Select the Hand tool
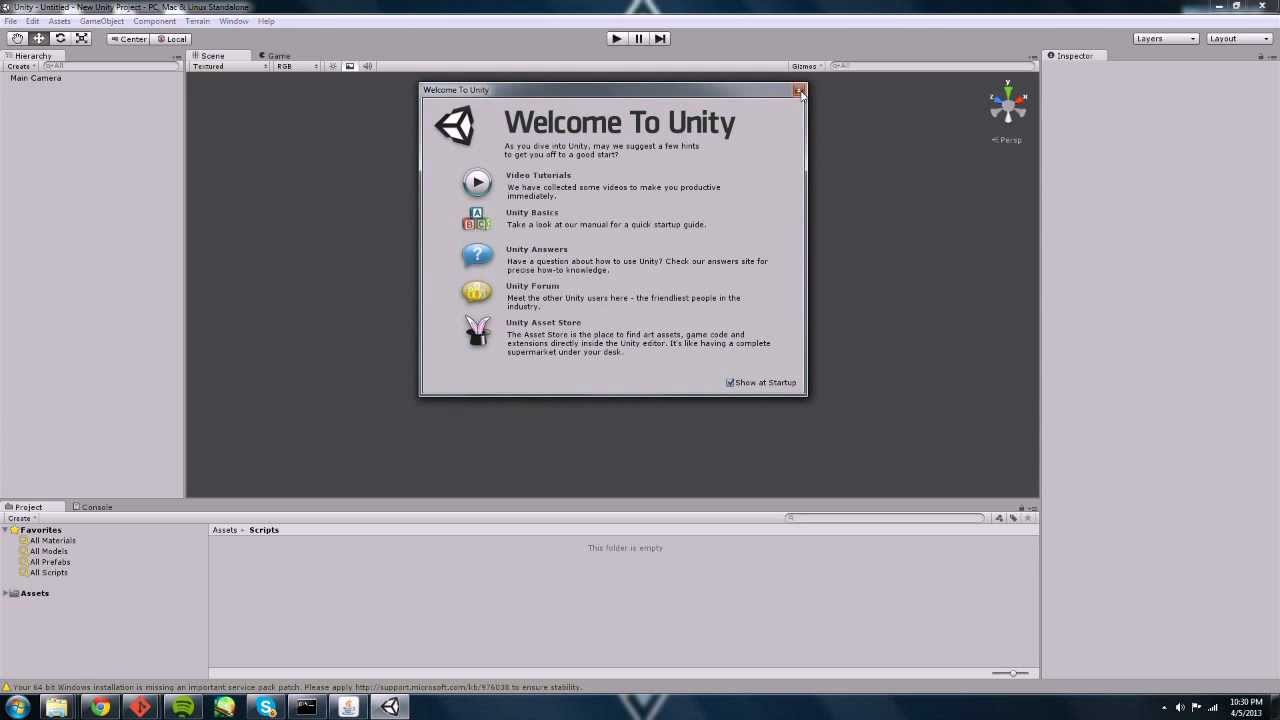 17,38
